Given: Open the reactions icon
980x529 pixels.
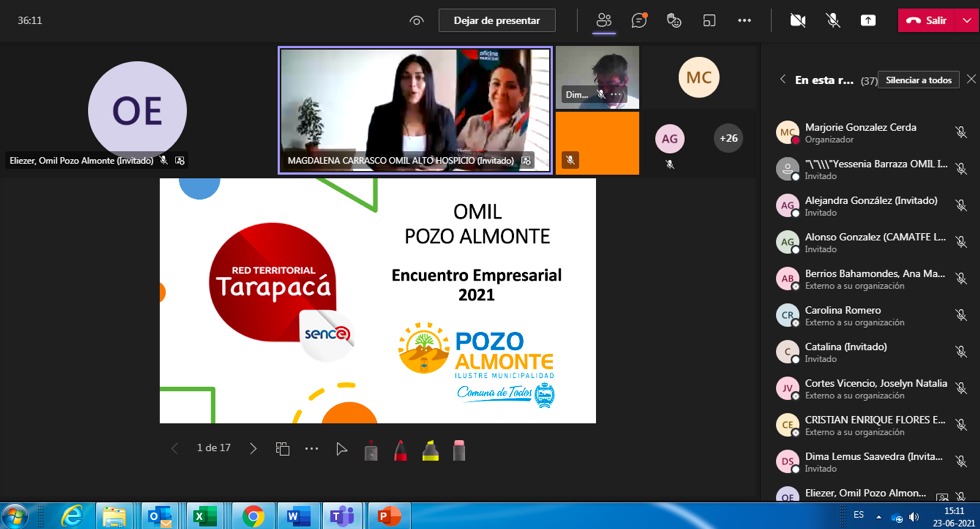Looking at the screenshot, I should [674, 20].
